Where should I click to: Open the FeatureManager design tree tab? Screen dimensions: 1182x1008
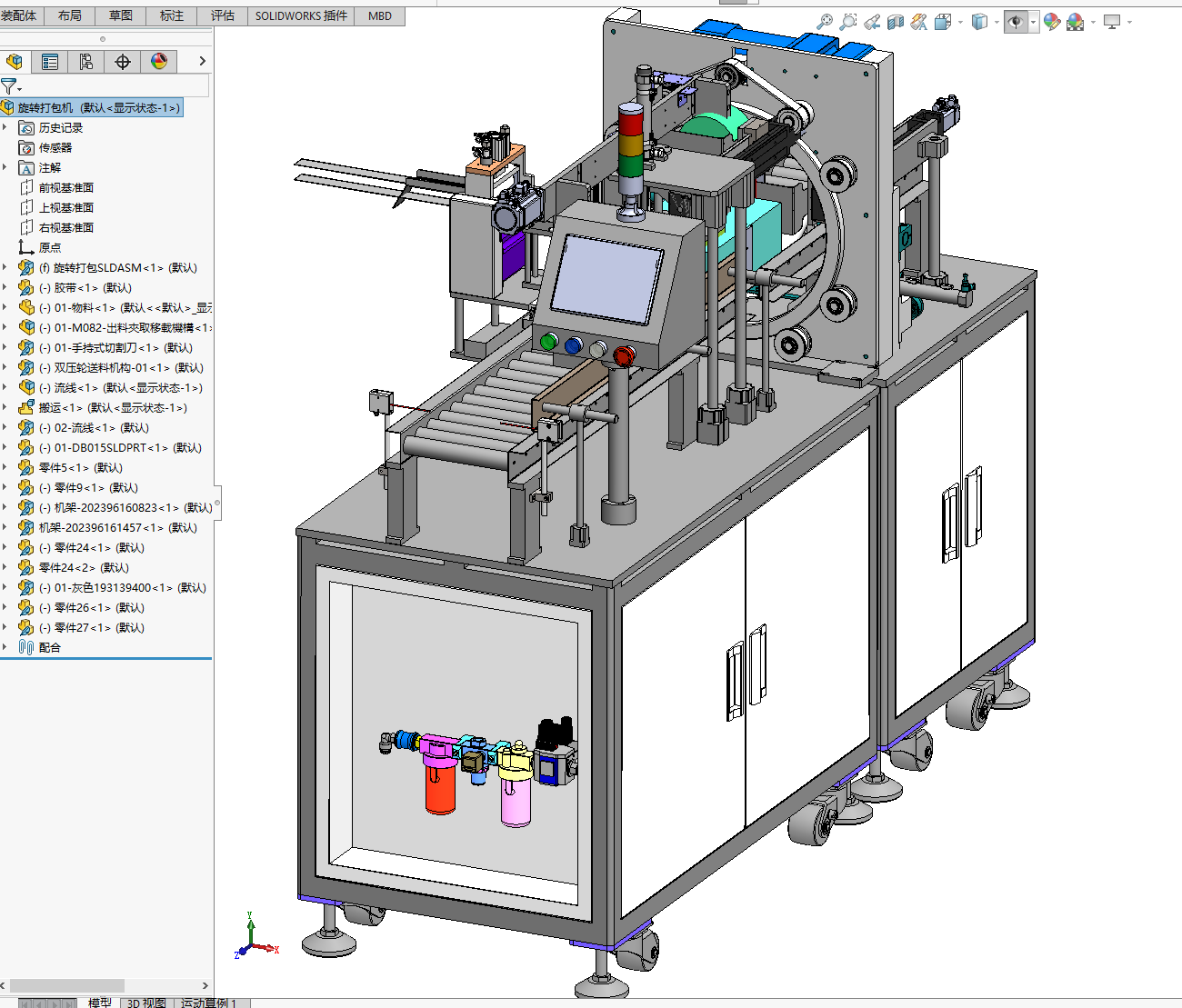14,62
